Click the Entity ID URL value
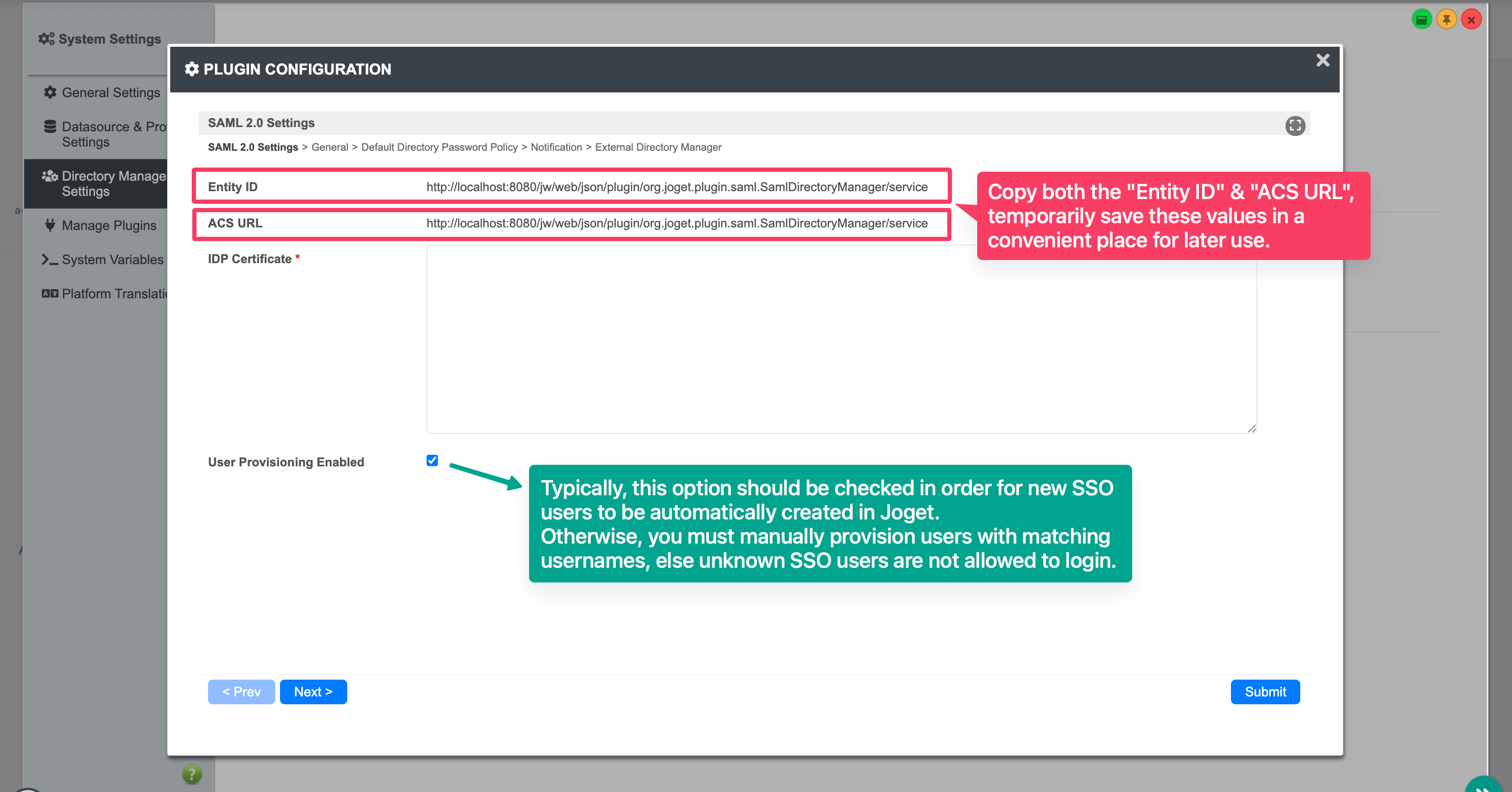1512x792 pixels. pyautogui.click(x=677, y=187)
